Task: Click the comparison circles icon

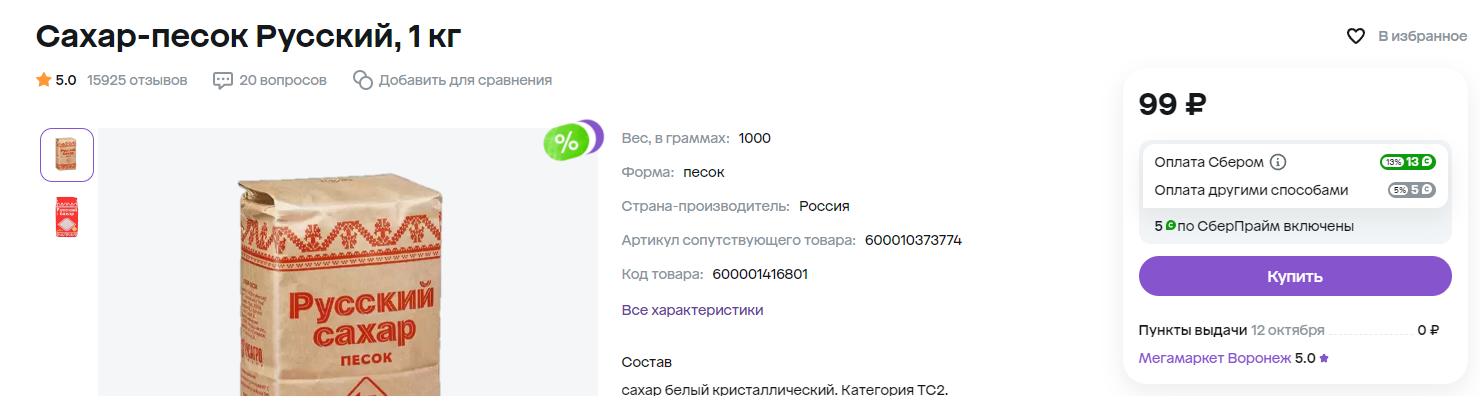Action: 363,80
